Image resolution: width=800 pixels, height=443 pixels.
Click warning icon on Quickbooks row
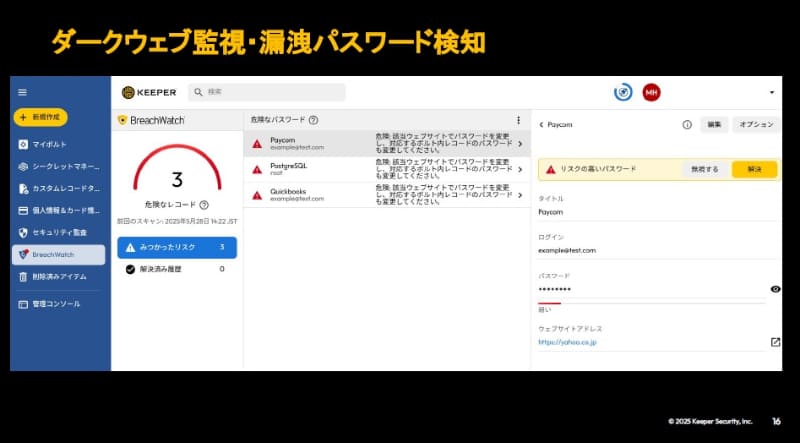(x=257, y=195)
